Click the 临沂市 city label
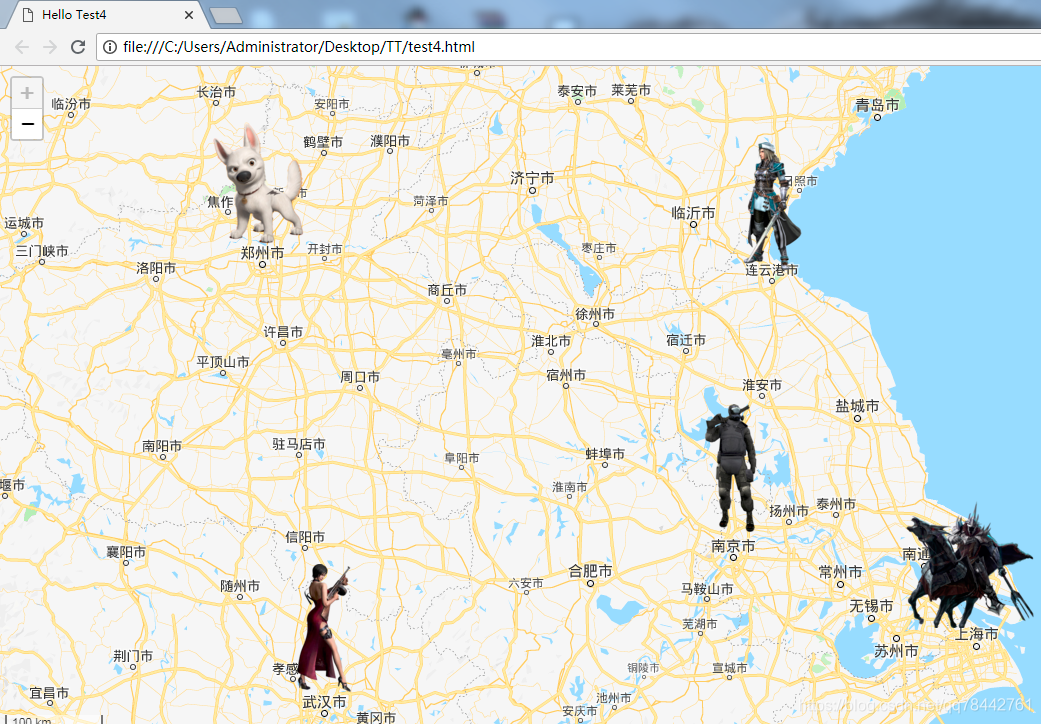 click(x=693, y=213)
